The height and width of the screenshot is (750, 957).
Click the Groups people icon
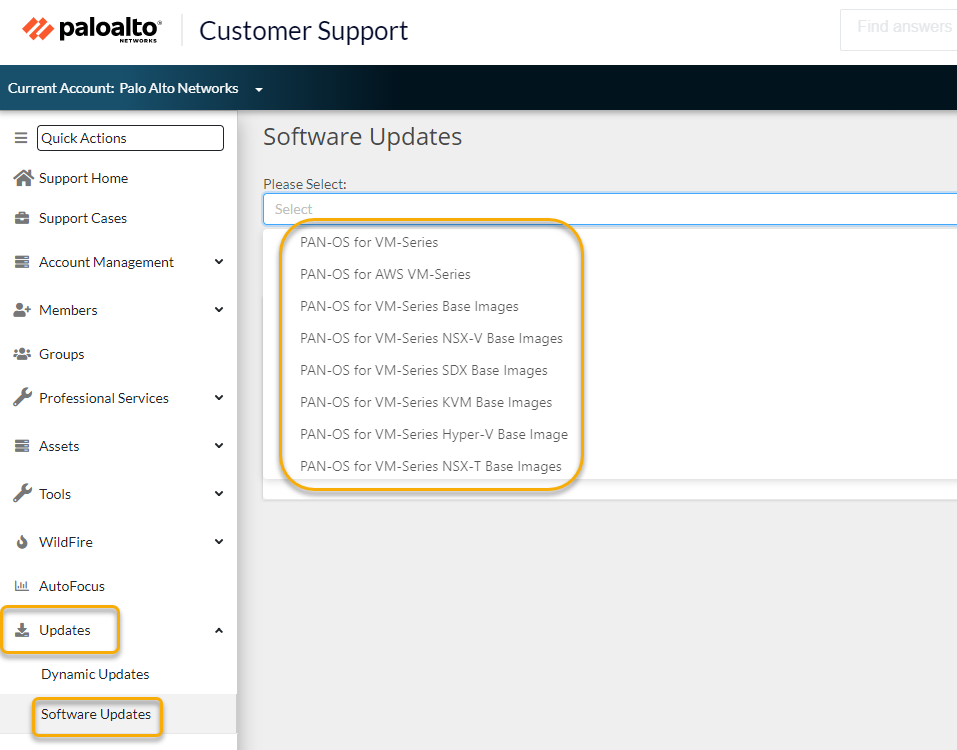tap(22, 354)
